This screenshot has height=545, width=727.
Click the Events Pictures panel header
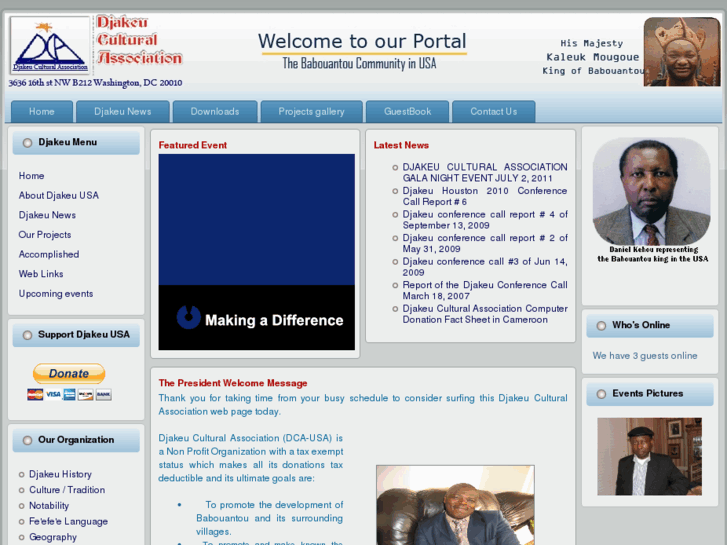650,394
